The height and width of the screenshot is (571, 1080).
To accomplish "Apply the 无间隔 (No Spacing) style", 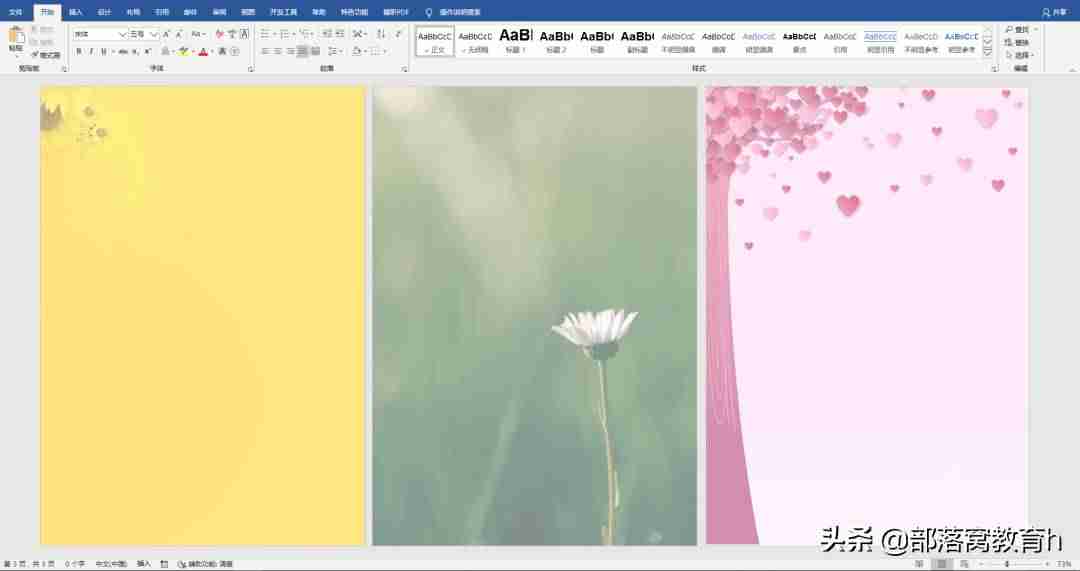I will pyautogui.click(x=475, y=41).
